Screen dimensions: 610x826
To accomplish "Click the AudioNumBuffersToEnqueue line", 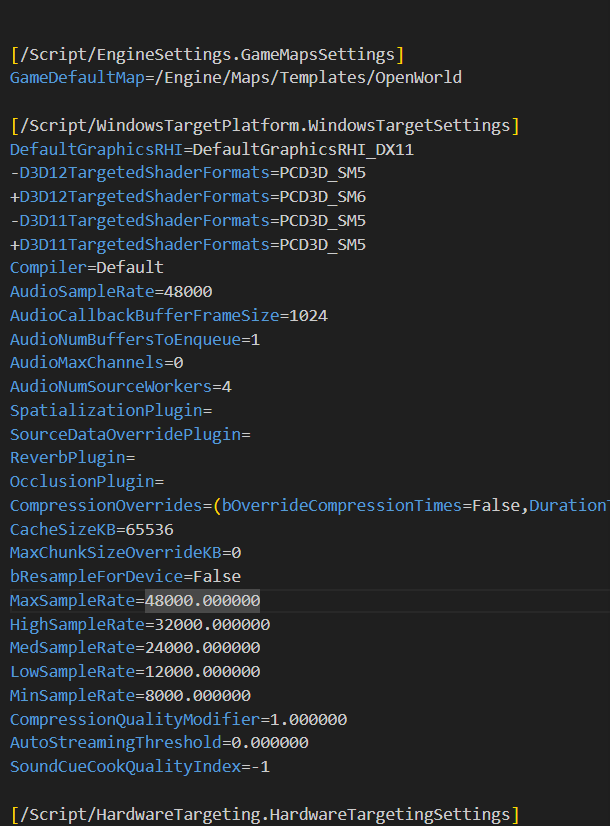I will [x=135, y=340].
